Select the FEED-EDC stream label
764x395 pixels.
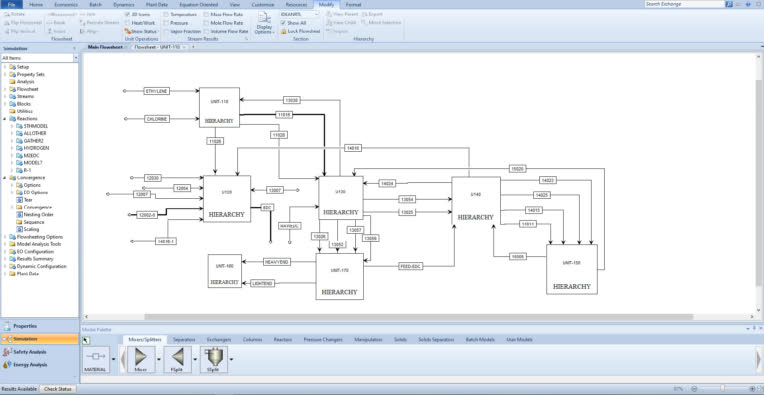pyautogui.click(x=410, y=266)
